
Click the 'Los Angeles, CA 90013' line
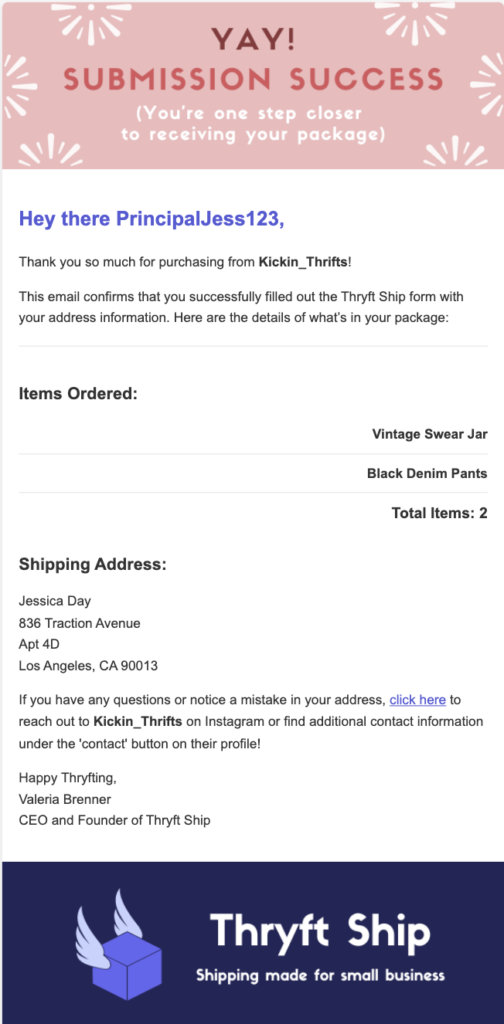pyautogui.click(x=88, y=667)
